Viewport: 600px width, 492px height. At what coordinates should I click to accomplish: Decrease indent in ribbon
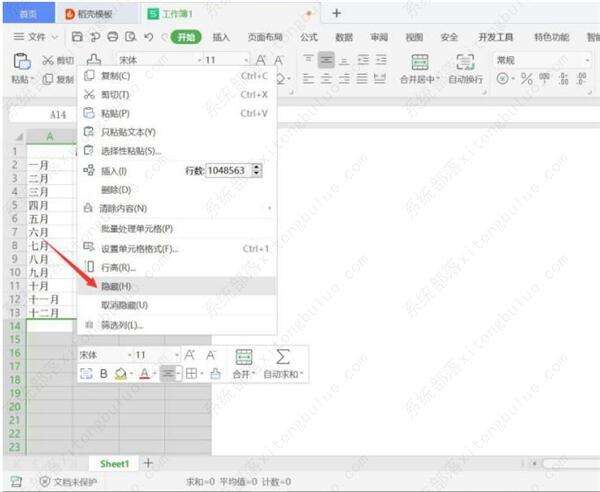click(x=363, y=60)
